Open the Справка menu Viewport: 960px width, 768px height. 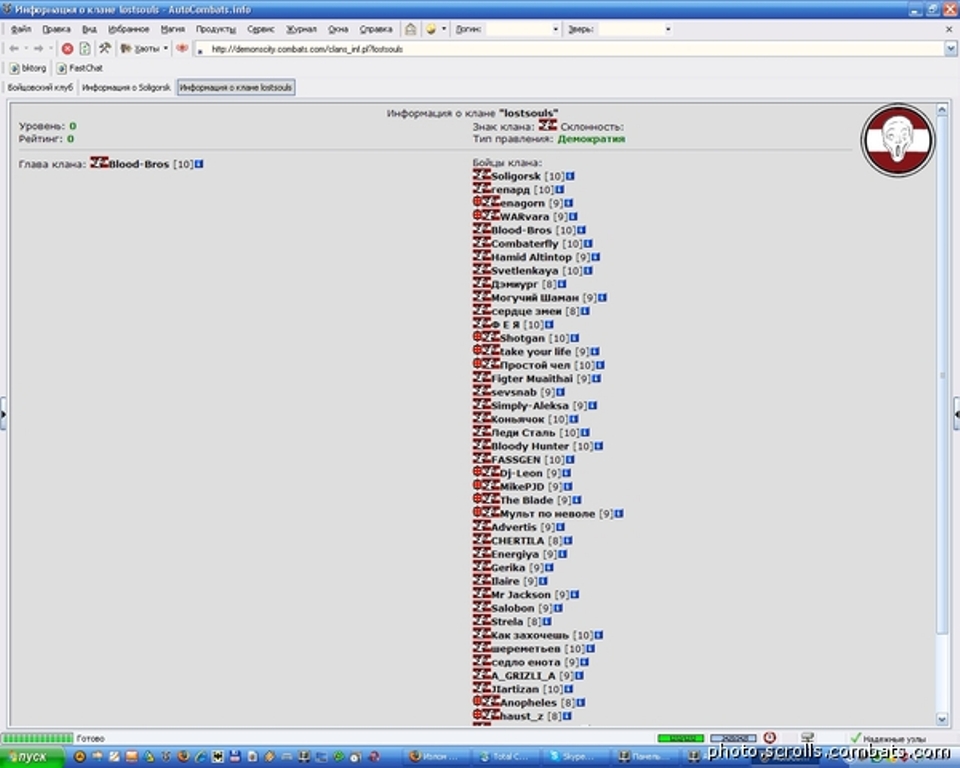(x=376, y=29)
